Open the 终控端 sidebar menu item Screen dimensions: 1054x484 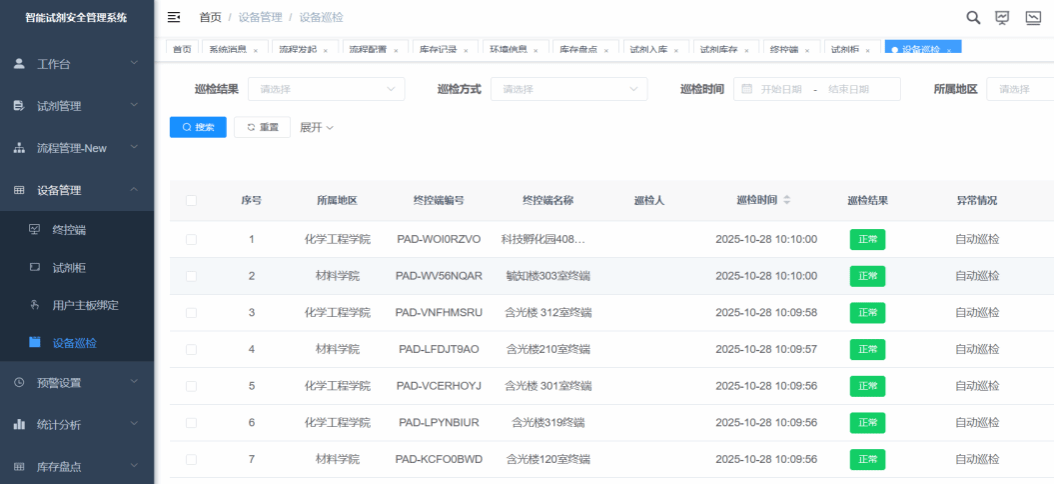(69, 230)
